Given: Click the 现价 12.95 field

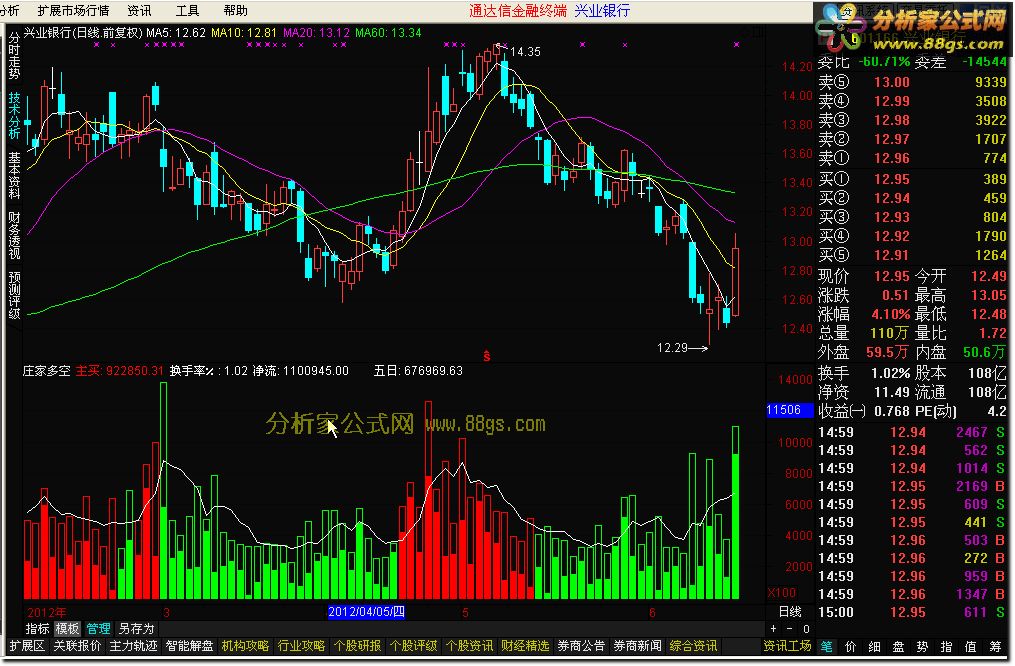Looking at the screenshot, I should [x=864, y=276].
